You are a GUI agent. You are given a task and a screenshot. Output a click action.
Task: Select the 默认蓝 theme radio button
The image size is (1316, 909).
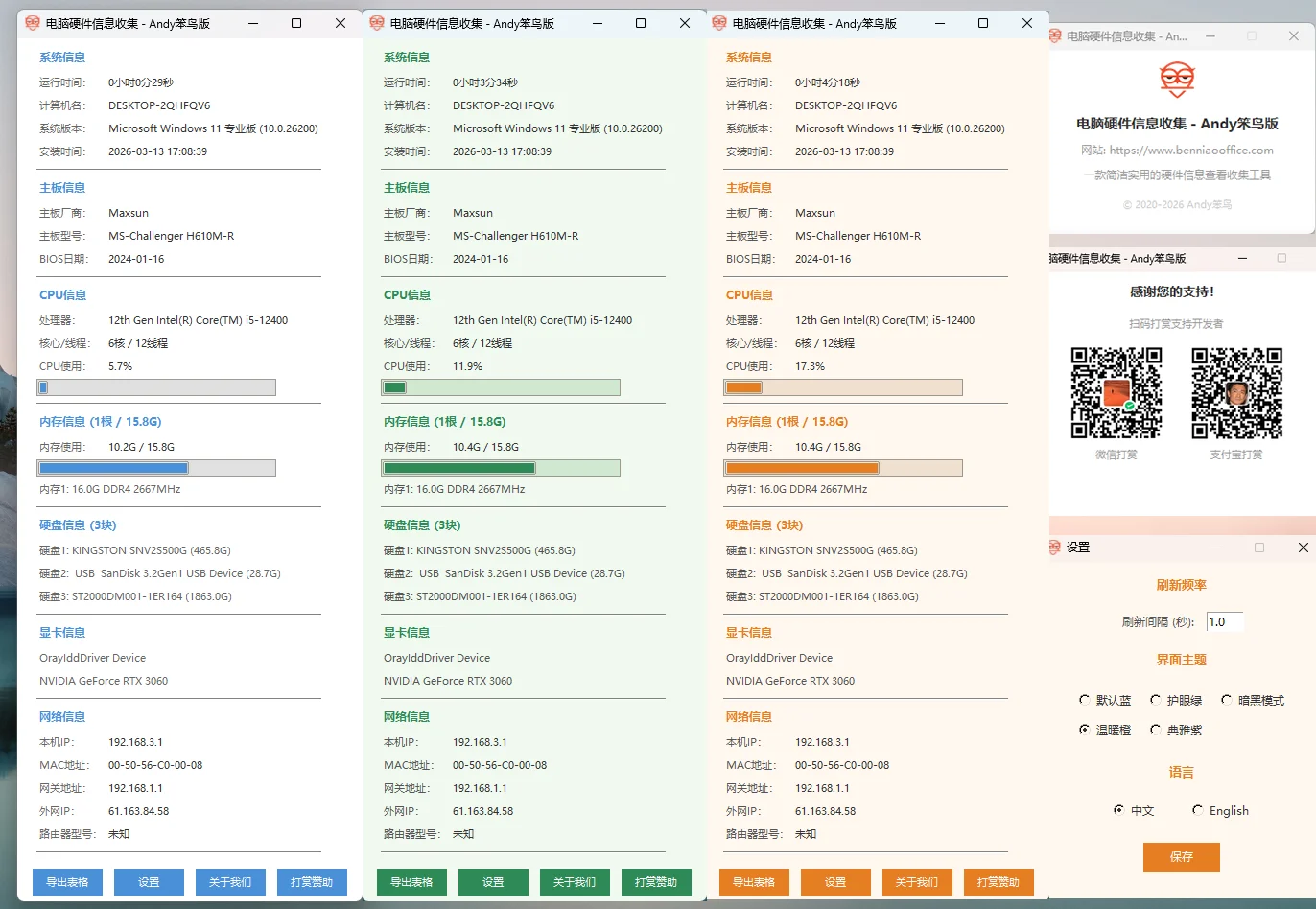tap(1085, 700)
